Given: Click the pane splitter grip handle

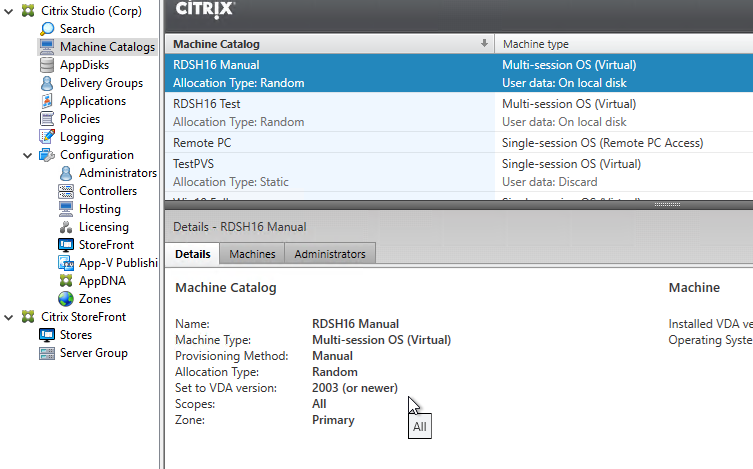Looking at the screenshot, I should (x=667, y=204).
